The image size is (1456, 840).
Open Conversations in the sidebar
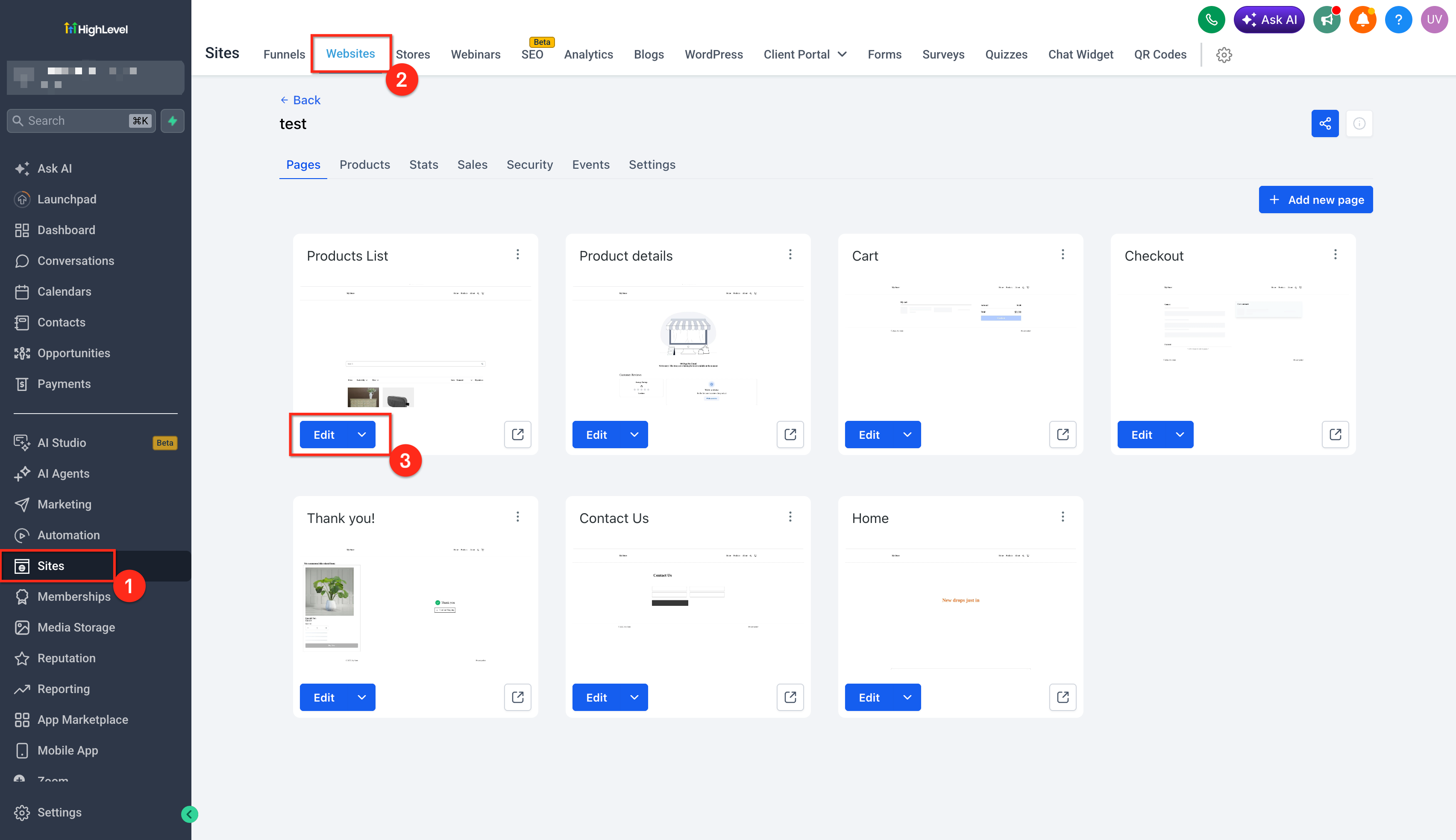point(76,261)
